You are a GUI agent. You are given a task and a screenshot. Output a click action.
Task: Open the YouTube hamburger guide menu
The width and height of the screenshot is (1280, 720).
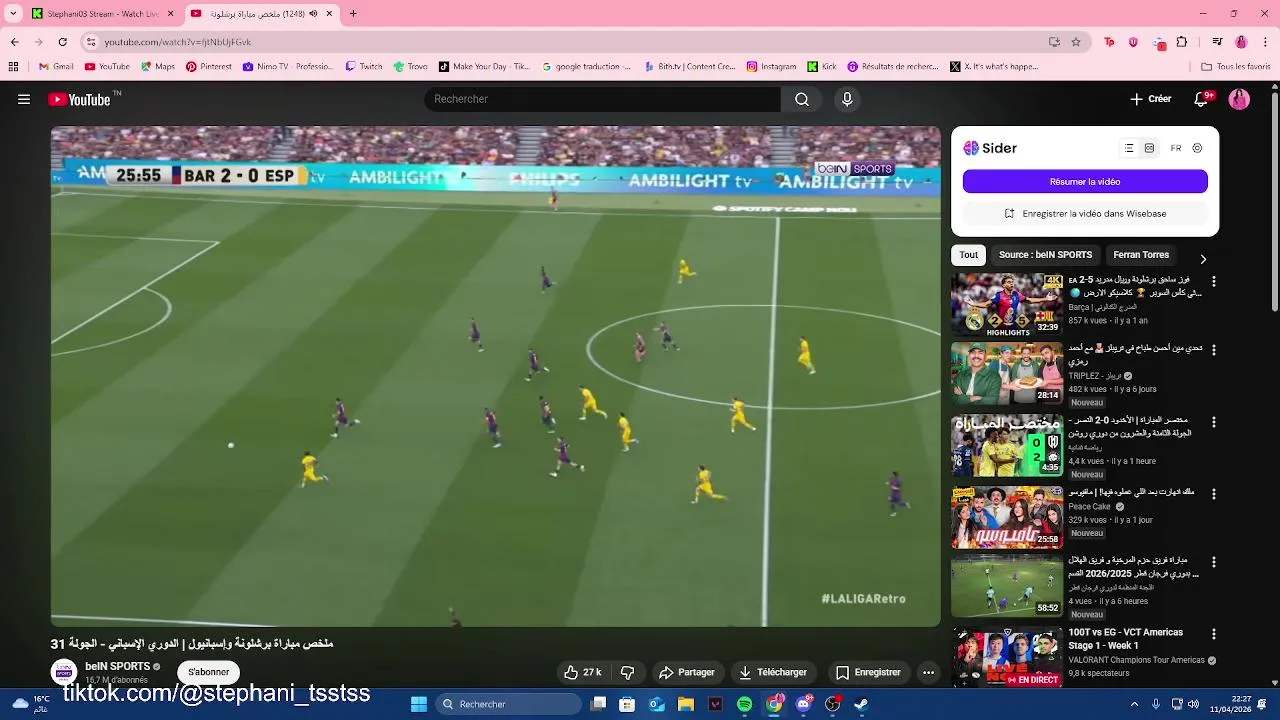[24, 99]
